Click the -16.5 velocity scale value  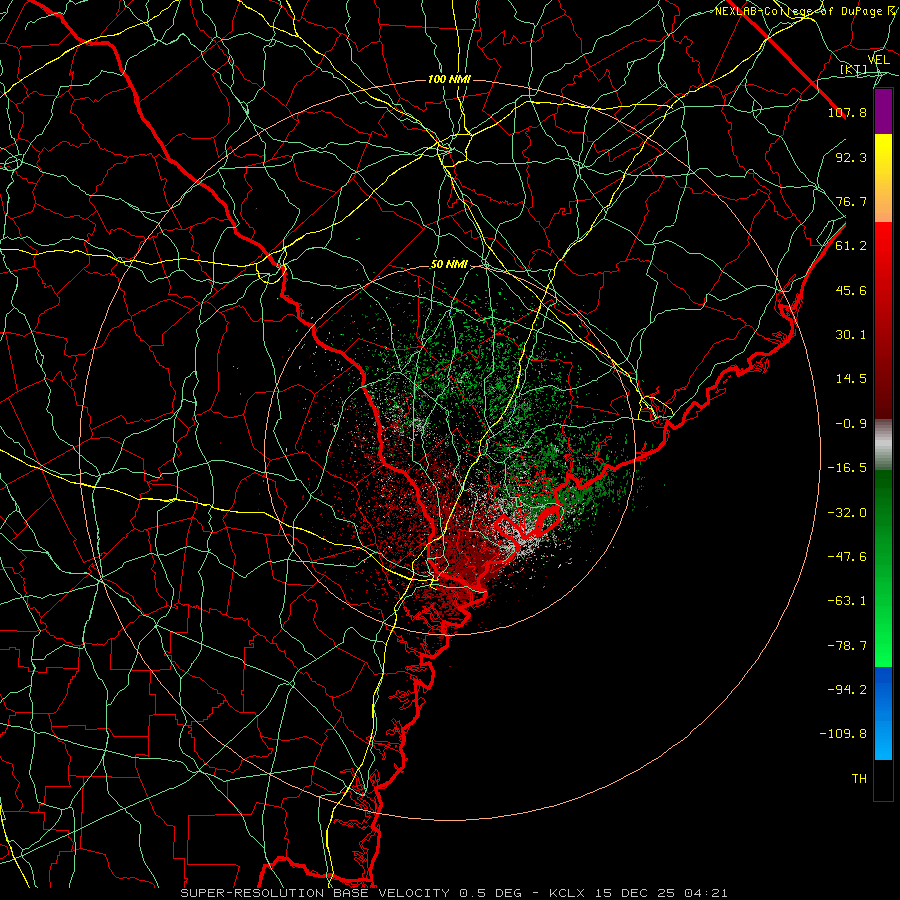[x=847, y=468]
